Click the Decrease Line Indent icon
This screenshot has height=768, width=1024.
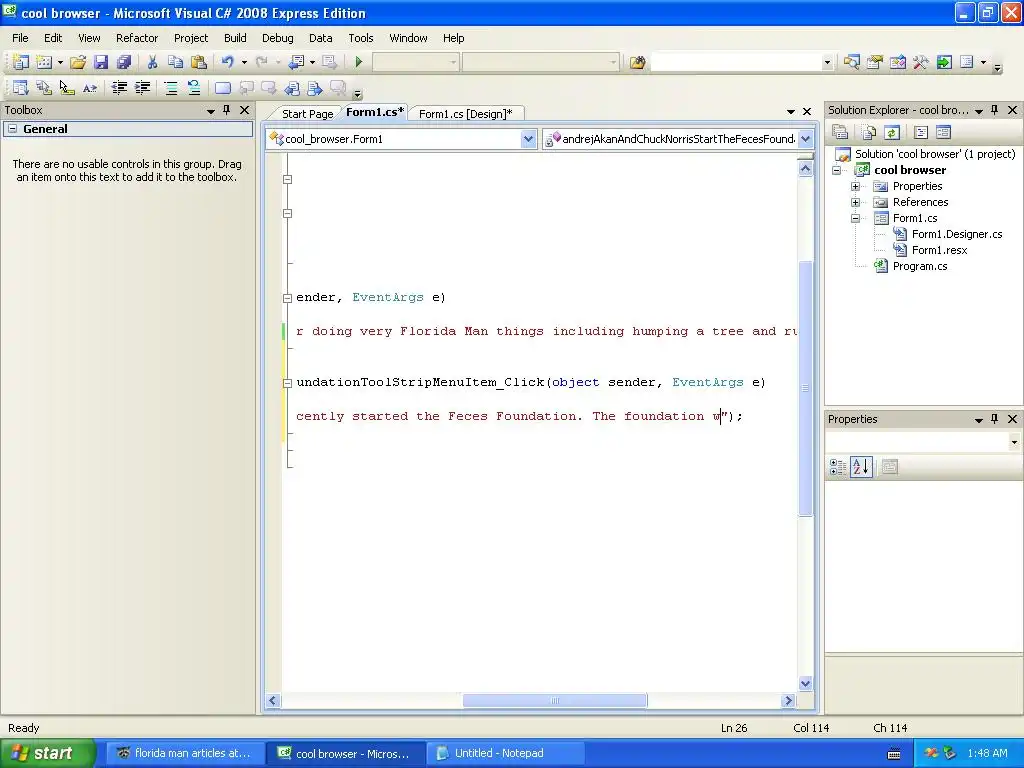pos(119,88)
